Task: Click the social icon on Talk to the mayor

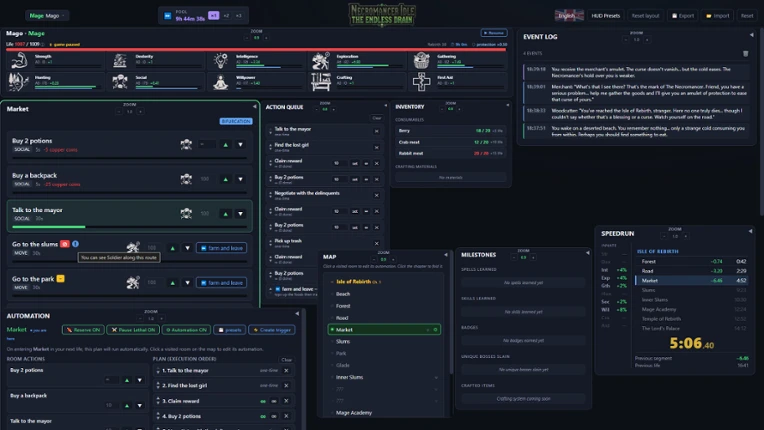Action: [186, 213]
